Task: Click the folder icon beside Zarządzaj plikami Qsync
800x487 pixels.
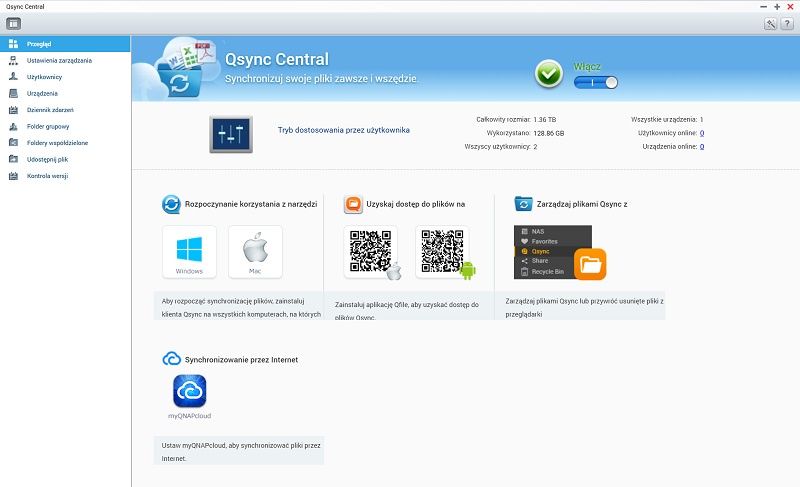Action: [523, 204]
